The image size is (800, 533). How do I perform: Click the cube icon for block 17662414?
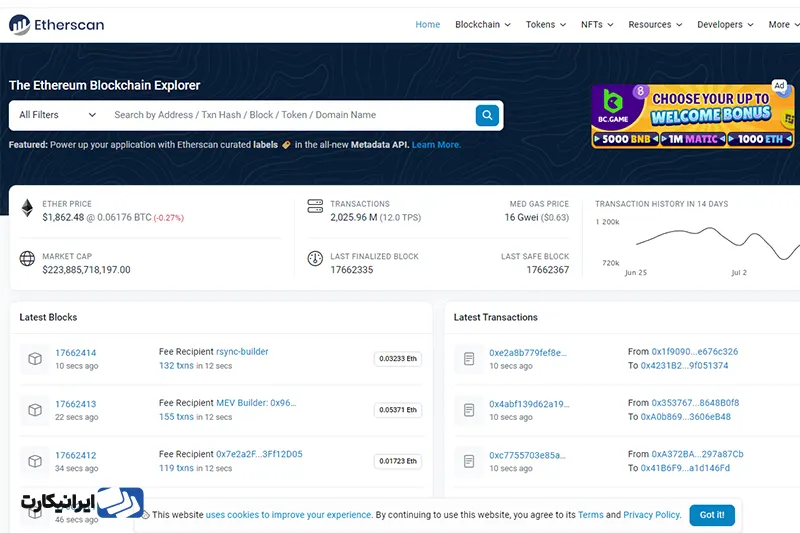coord(35,359)
